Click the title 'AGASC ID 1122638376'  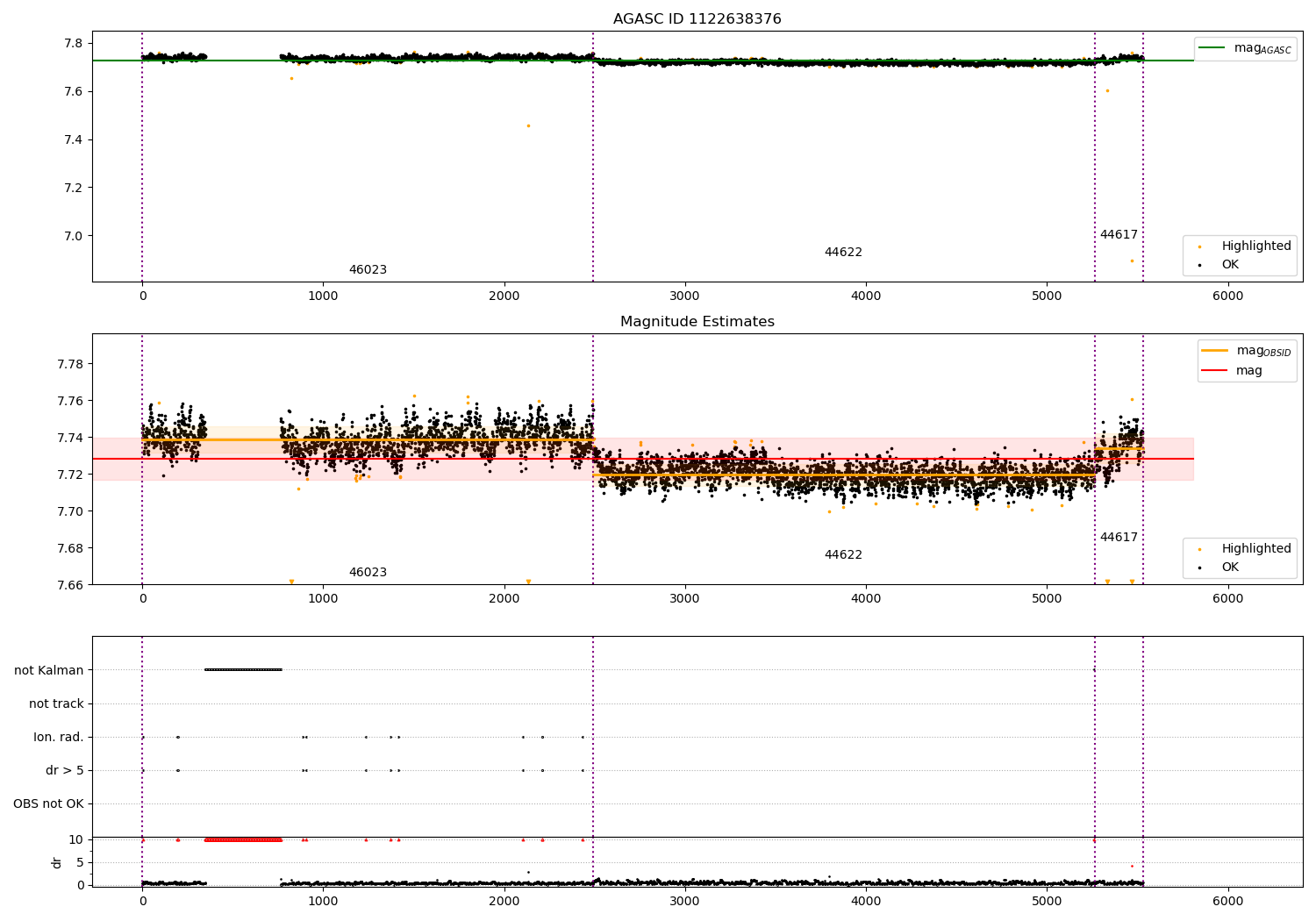pyautogui.click(x=697, y=19)
